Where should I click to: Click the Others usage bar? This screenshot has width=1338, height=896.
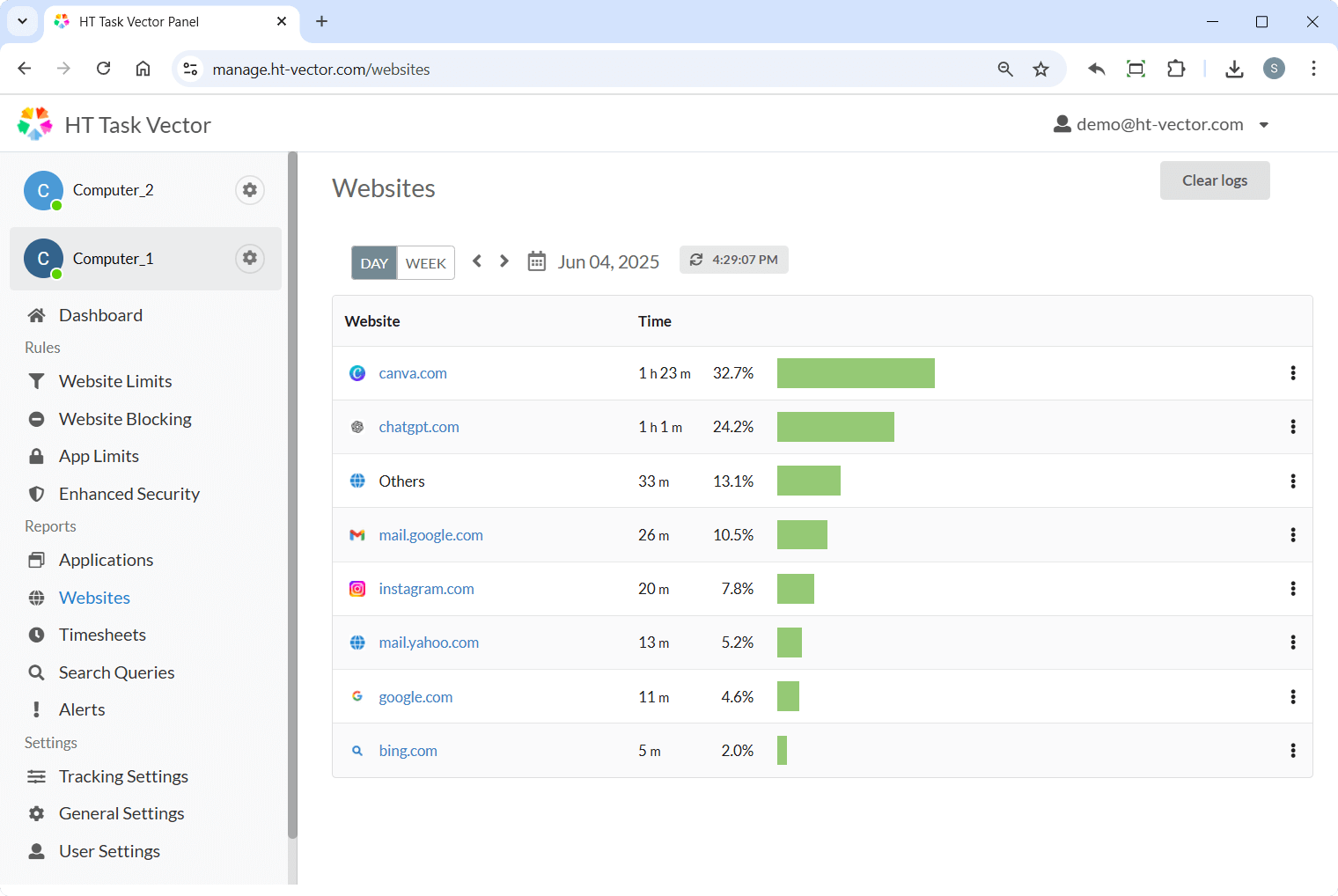click(x=809, y=481)
